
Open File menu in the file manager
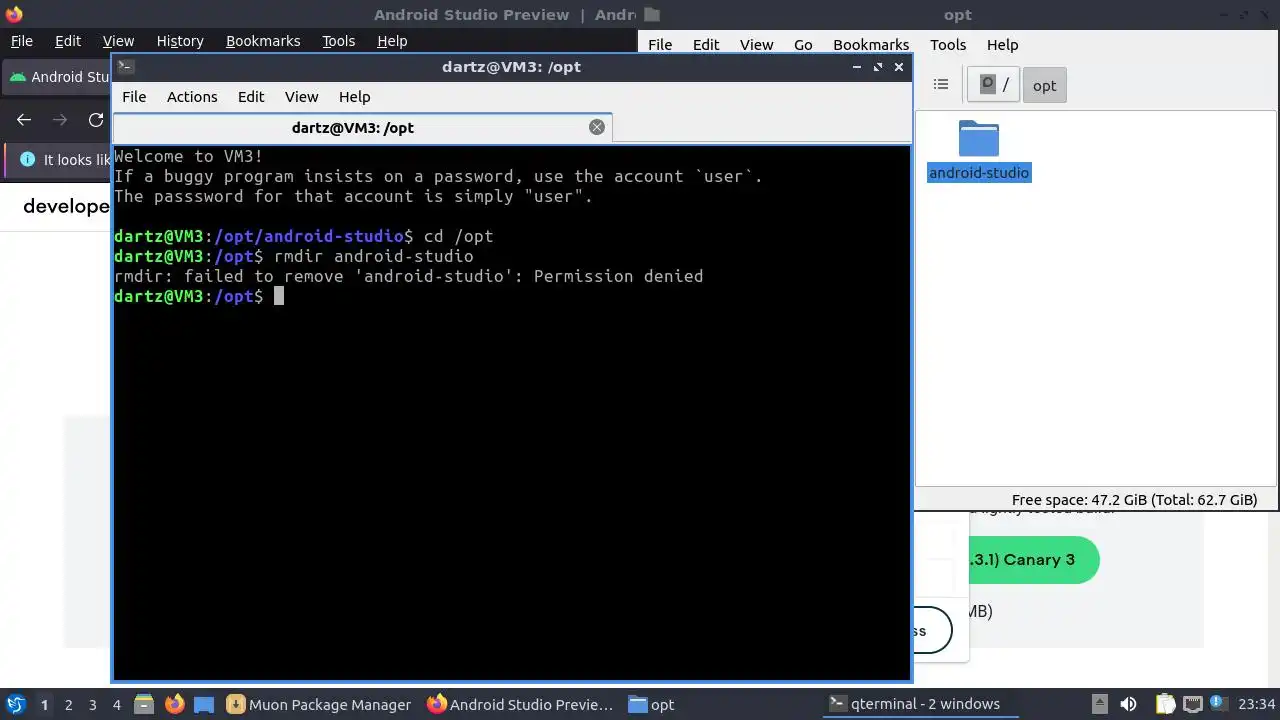[x=660, y=45]
